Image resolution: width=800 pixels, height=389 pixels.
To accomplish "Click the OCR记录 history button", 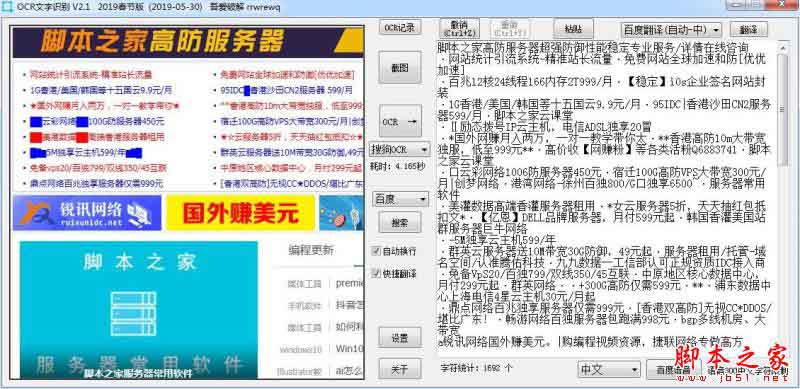I will click(399, 28).
